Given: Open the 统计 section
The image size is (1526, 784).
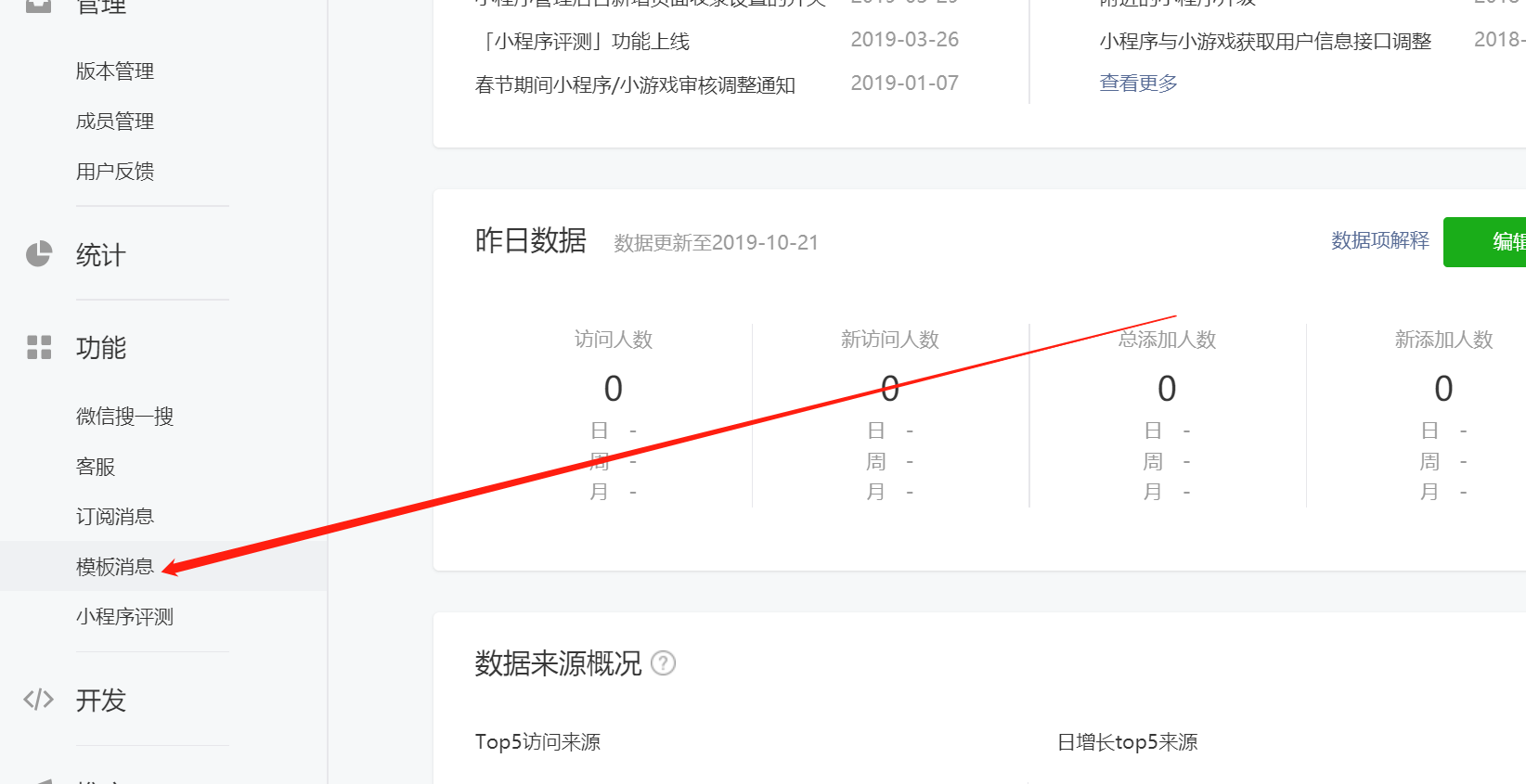Looking at the screenshot, I should [100, 255].
